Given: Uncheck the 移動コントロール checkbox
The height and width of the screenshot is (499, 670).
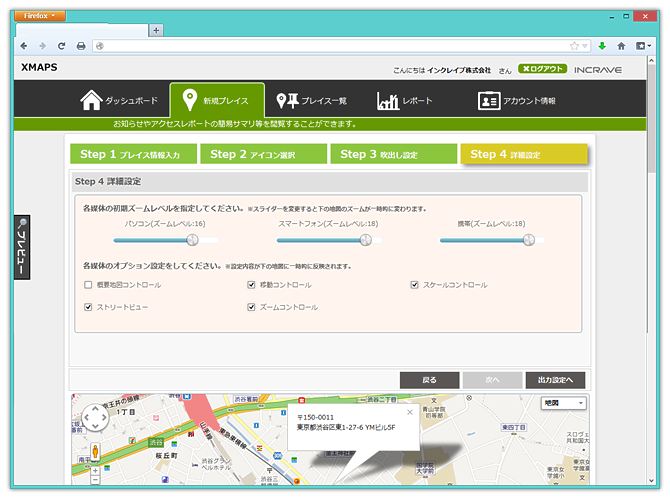Looking at the screenshot, I should pos(251,285).
